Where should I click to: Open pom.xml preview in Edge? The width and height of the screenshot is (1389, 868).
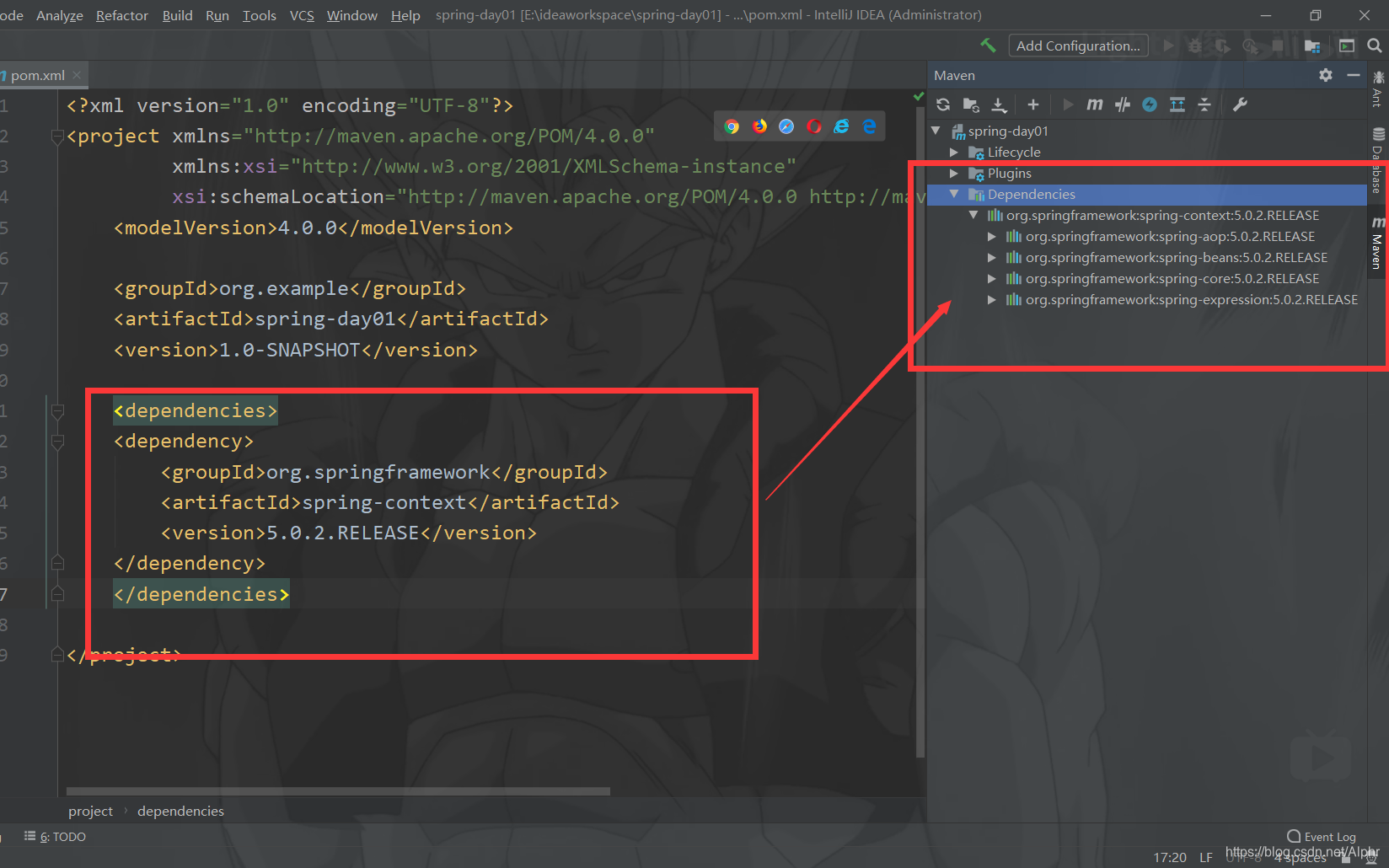(x=869, y=126)
